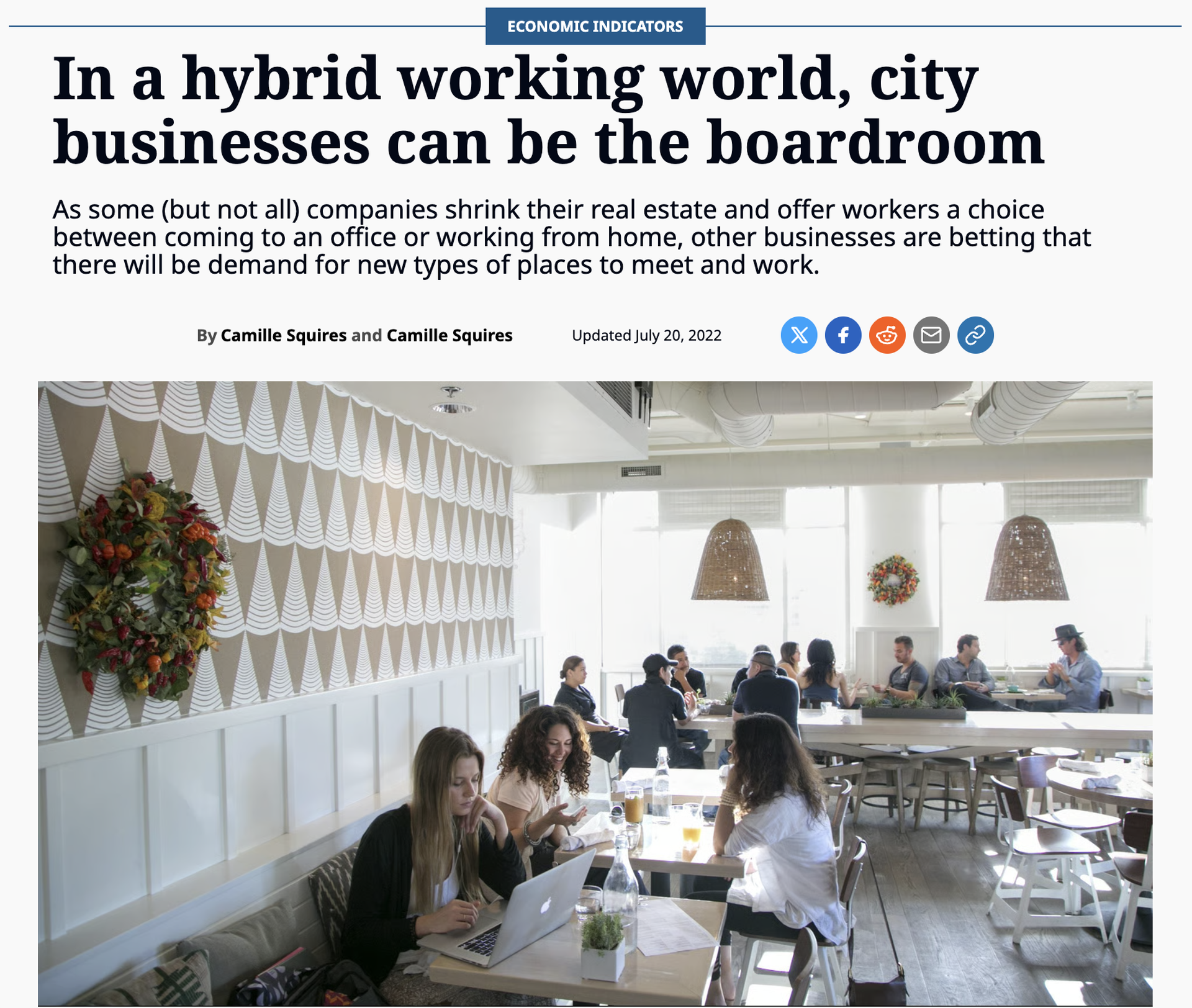Click the small wreath on the white pillar
The width and height of the screenshot is (1192, 1008).
893,580
